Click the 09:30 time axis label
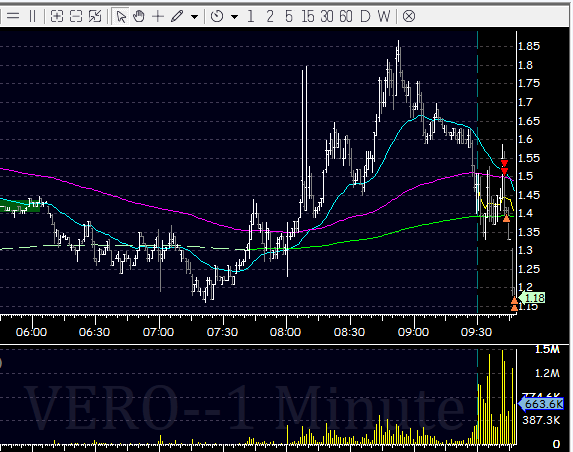The image size is (573, 452). (x=477, y=332)
